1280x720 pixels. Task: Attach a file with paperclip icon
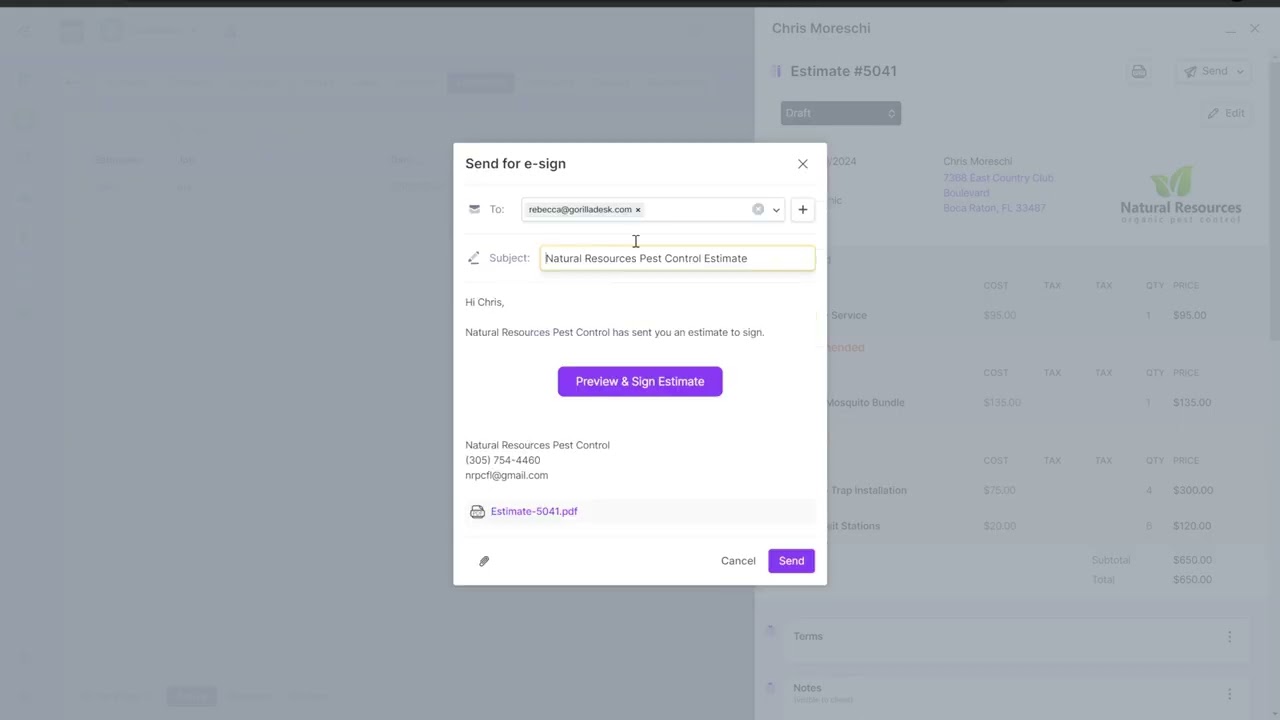(x=484, y=561)
